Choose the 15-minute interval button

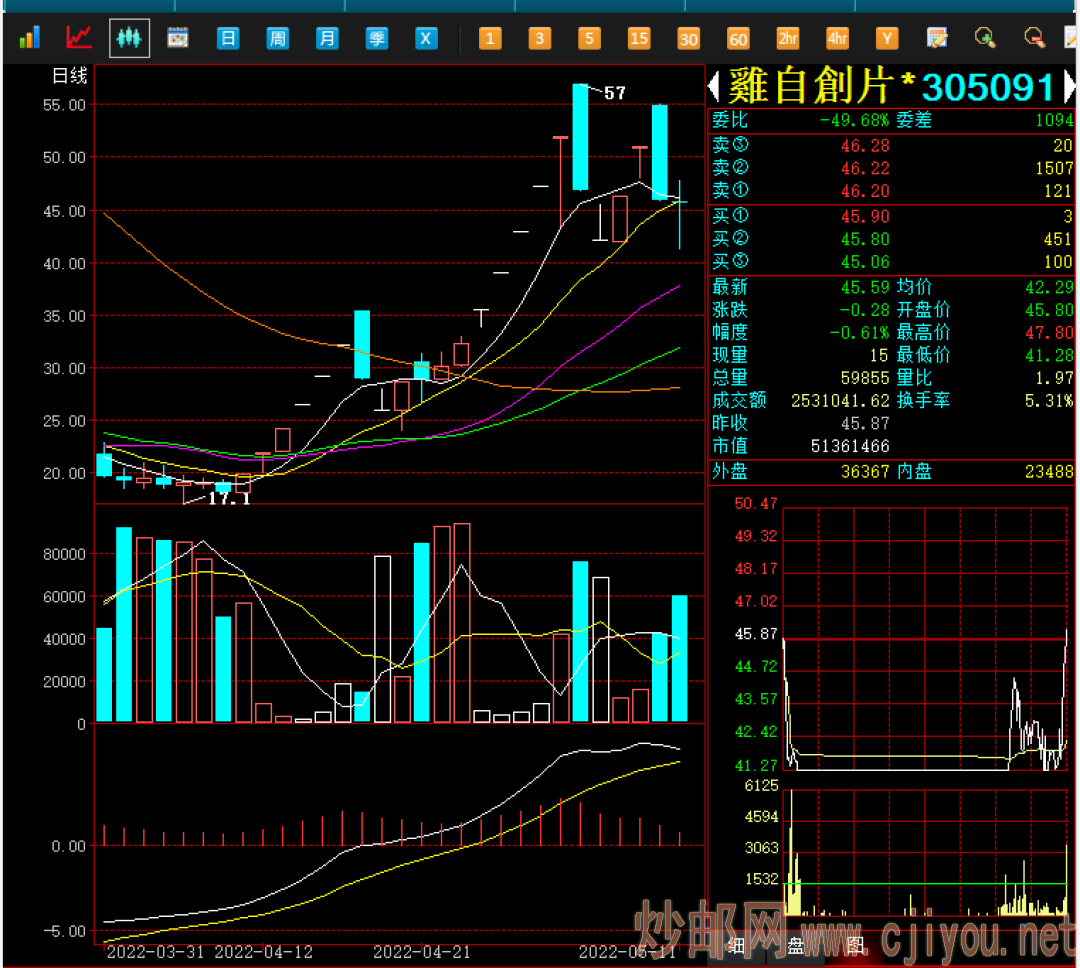639,38
